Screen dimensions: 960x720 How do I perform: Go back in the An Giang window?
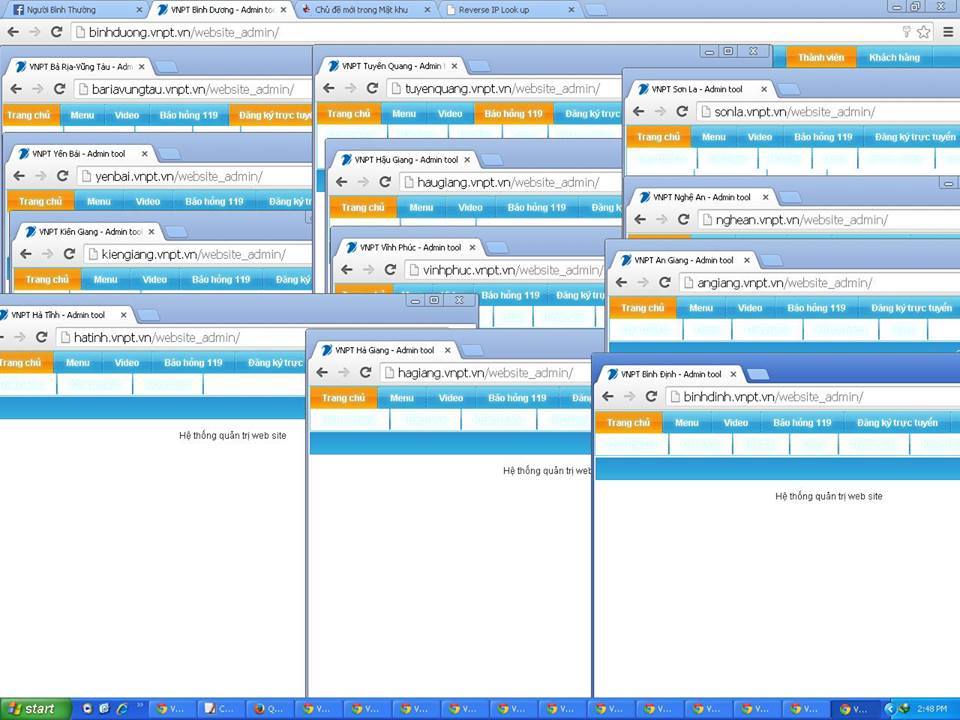pyautogui.click(x=621, y=282)
